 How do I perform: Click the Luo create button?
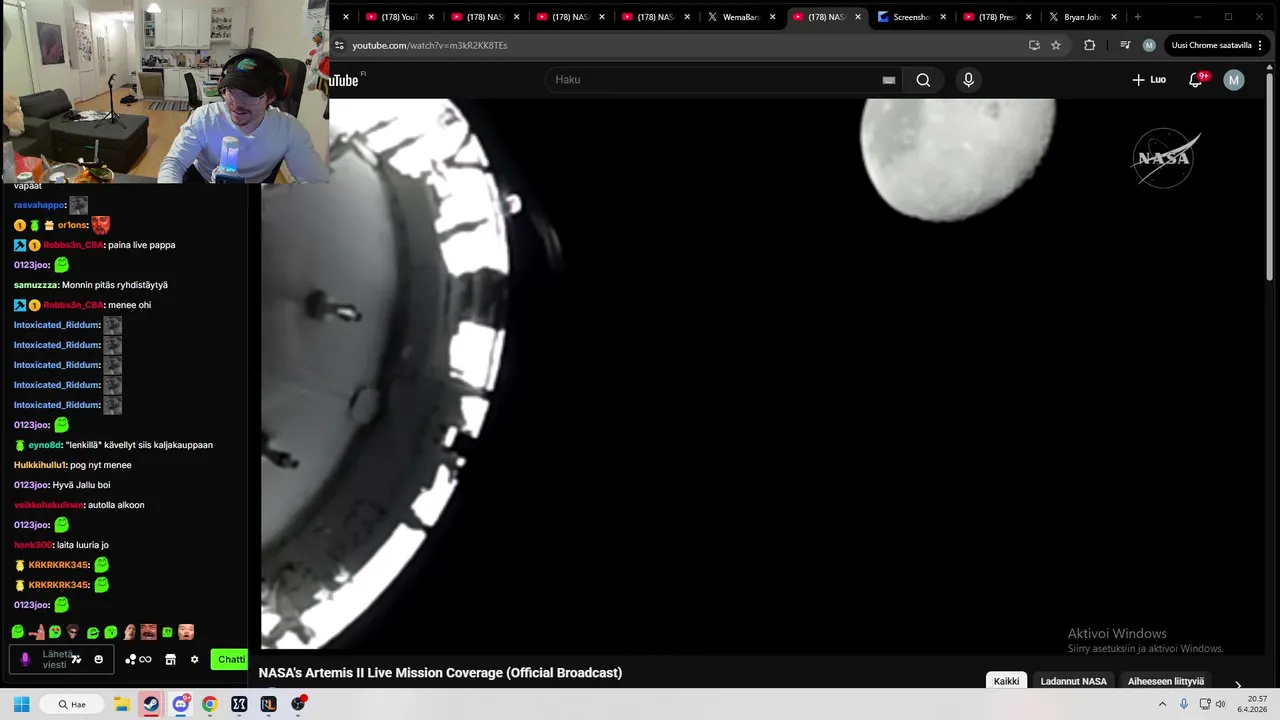click(1149, 80)
